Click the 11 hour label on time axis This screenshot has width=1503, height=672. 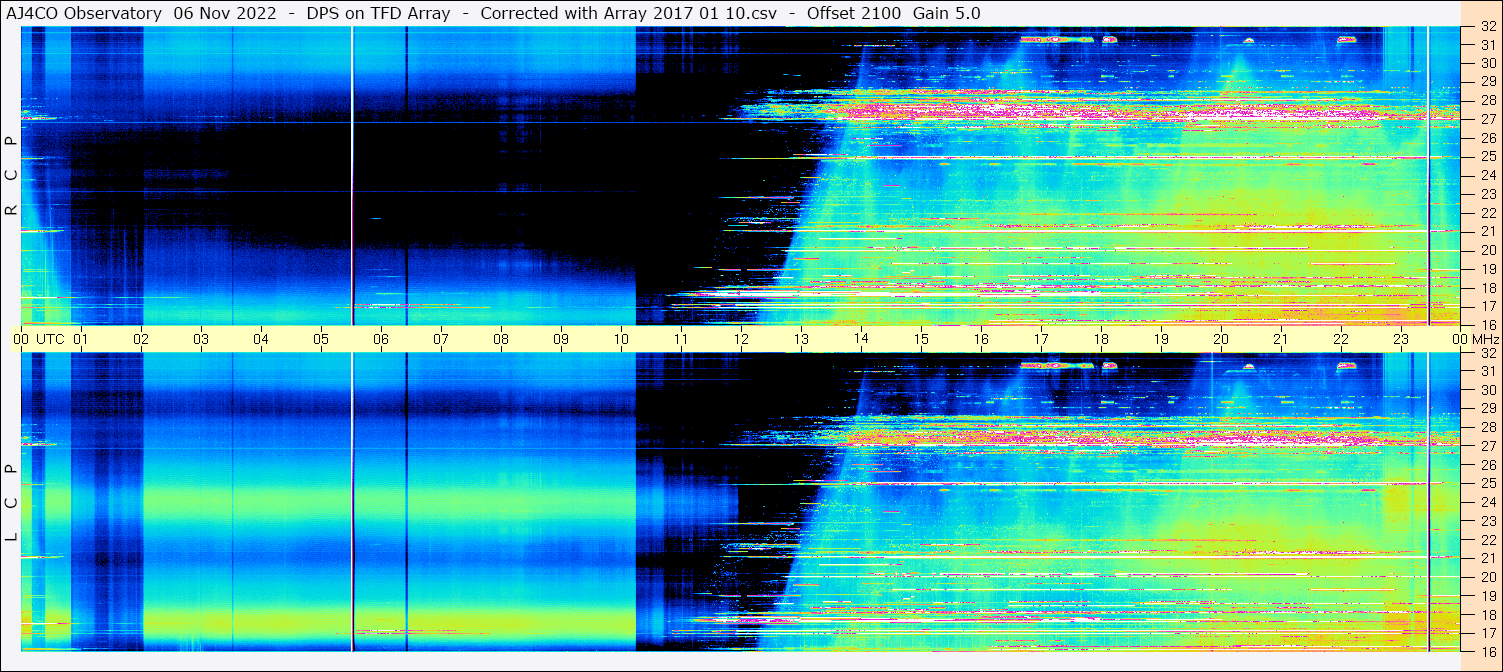[x=681, y=339]
